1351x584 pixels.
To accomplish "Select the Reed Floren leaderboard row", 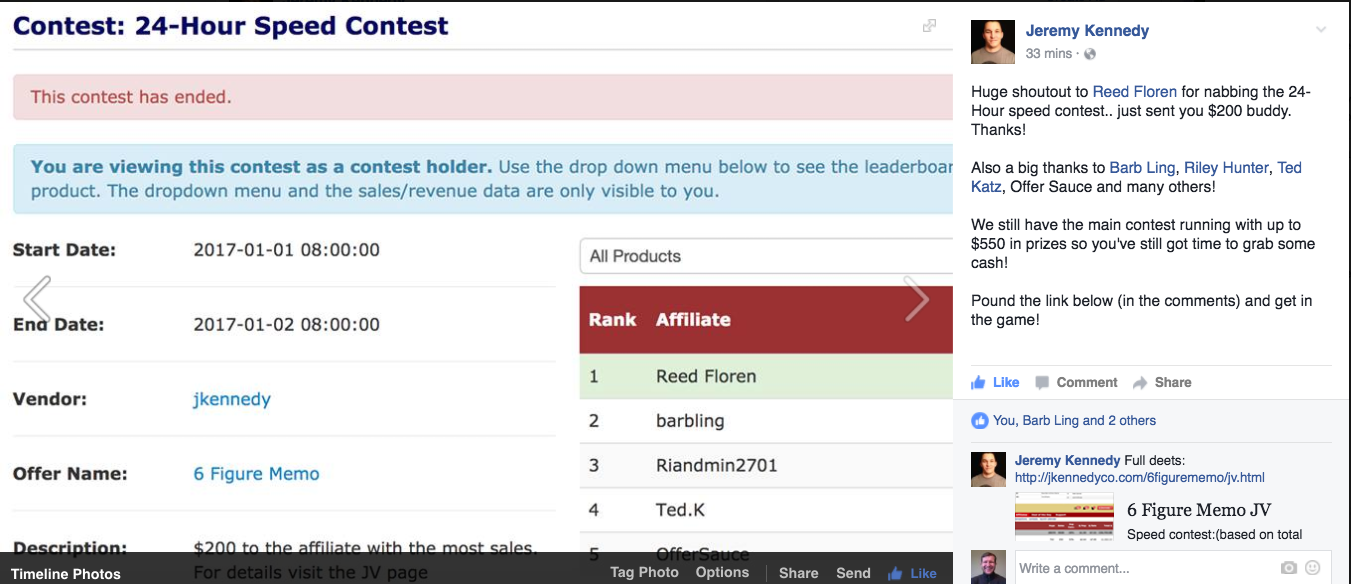I will (766, 376).
